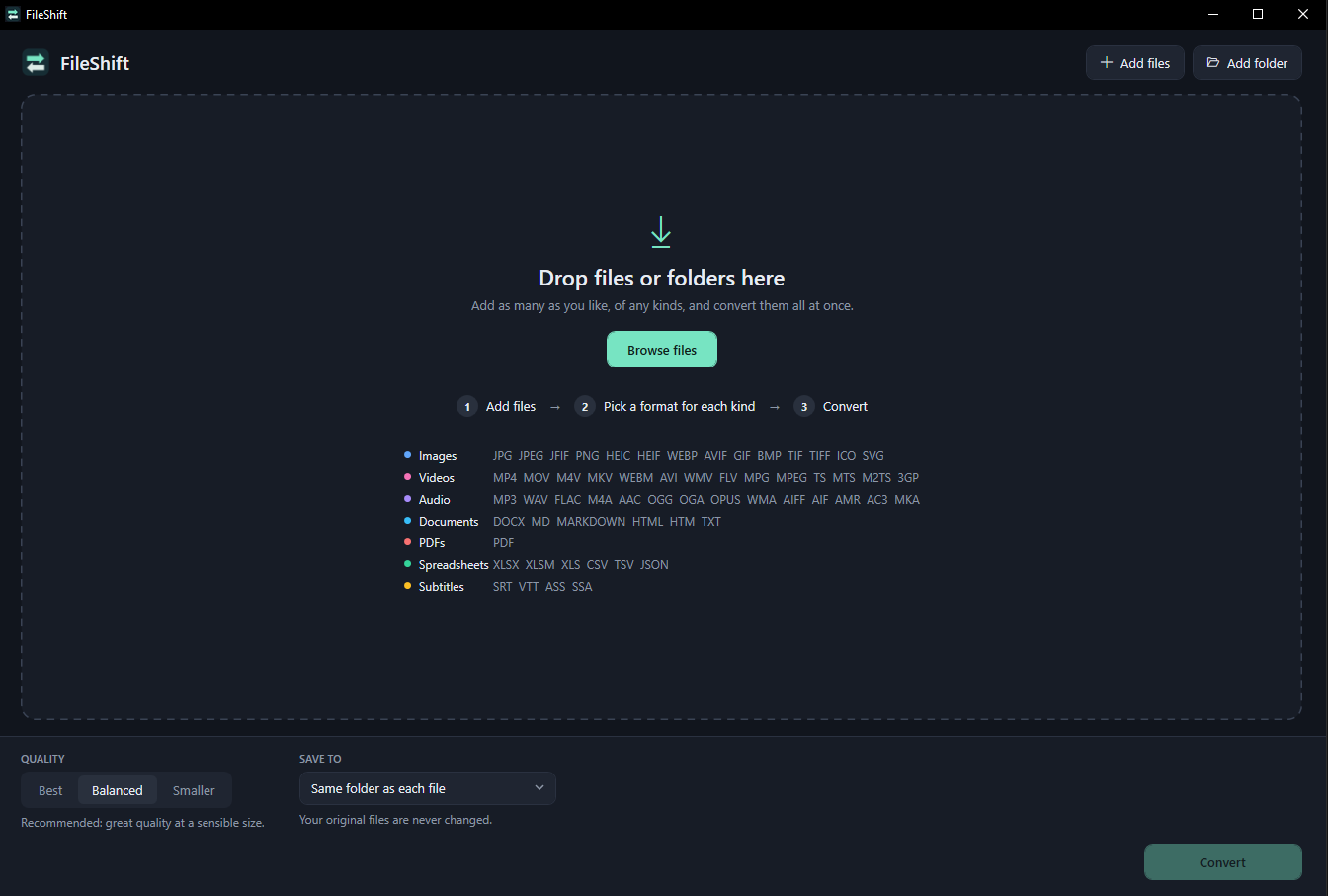Image resolution: width=1328 pixels, height=896 pixels.
Task: Select the Best quality option
Action: point(50,790)
